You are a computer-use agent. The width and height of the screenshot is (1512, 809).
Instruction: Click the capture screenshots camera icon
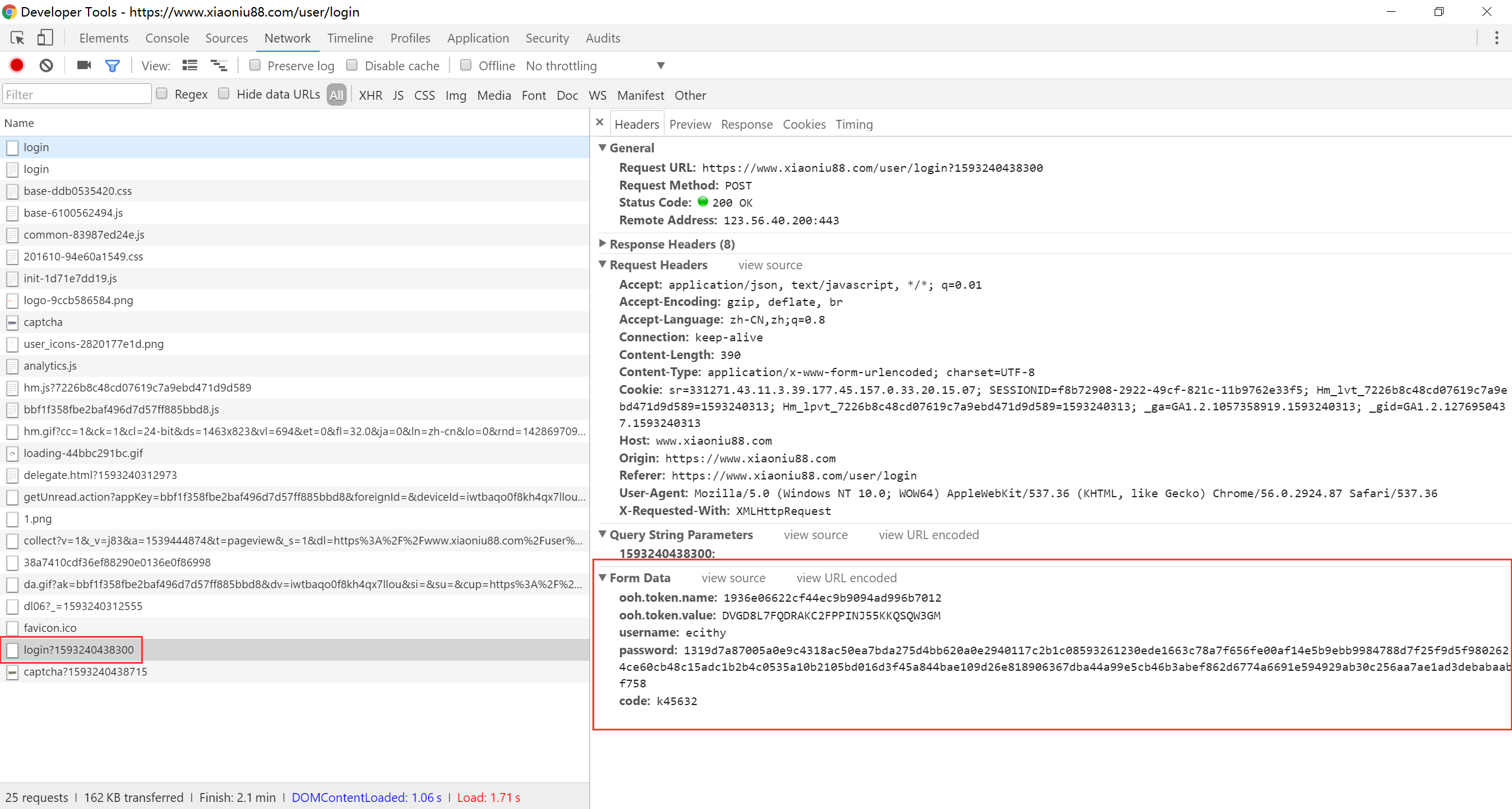pyautogui.click(x=84, y=66)
